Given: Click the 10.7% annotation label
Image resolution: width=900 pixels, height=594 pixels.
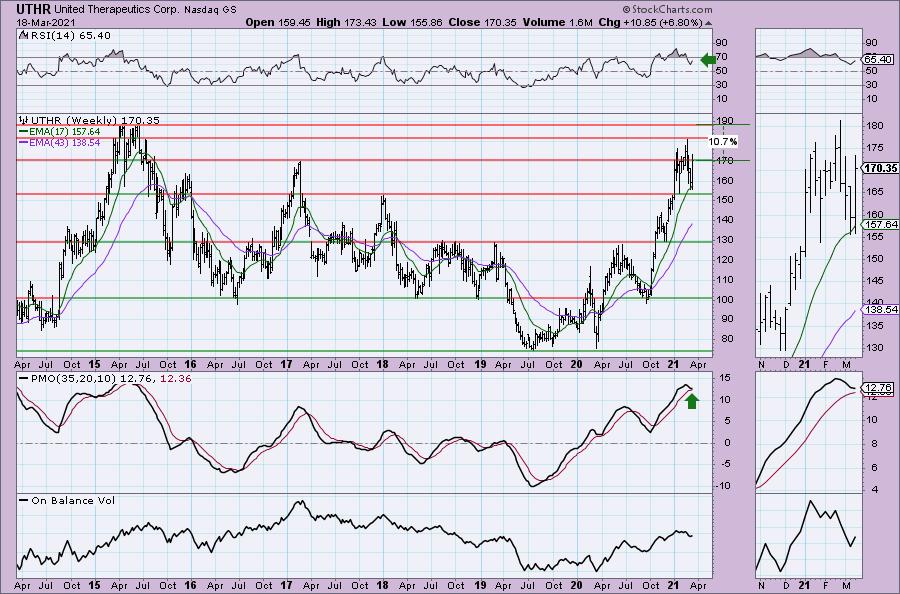Looking at the screenshot, I should [x=723, y=142].
